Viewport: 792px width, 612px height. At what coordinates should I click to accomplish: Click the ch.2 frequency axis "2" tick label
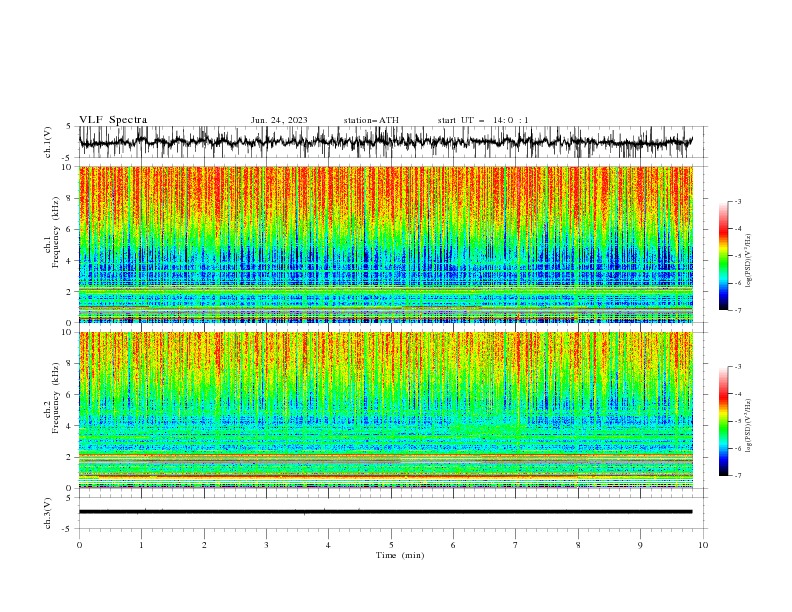click(70, 457)
